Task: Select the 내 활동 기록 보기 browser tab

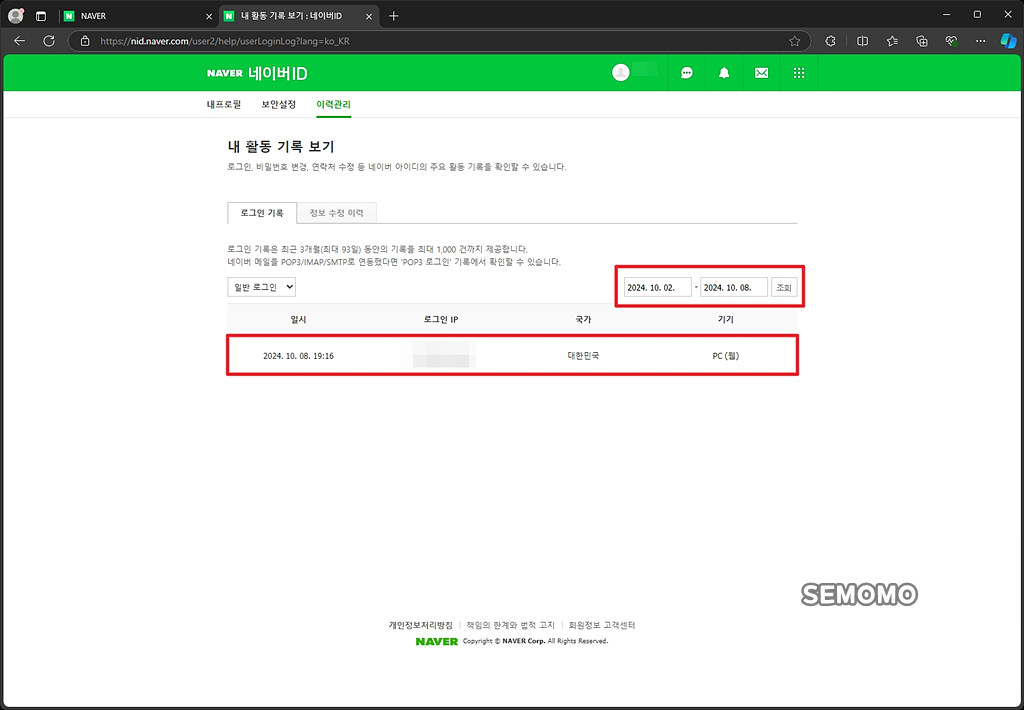Action: pos(298,16)
